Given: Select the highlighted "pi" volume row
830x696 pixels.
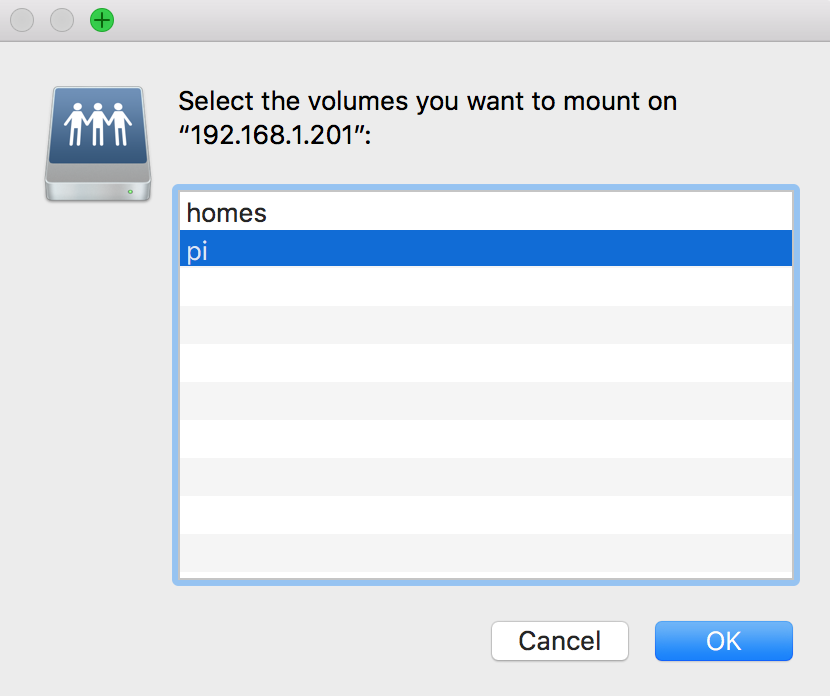Looking at the screenshot, I should pos(485,249).
